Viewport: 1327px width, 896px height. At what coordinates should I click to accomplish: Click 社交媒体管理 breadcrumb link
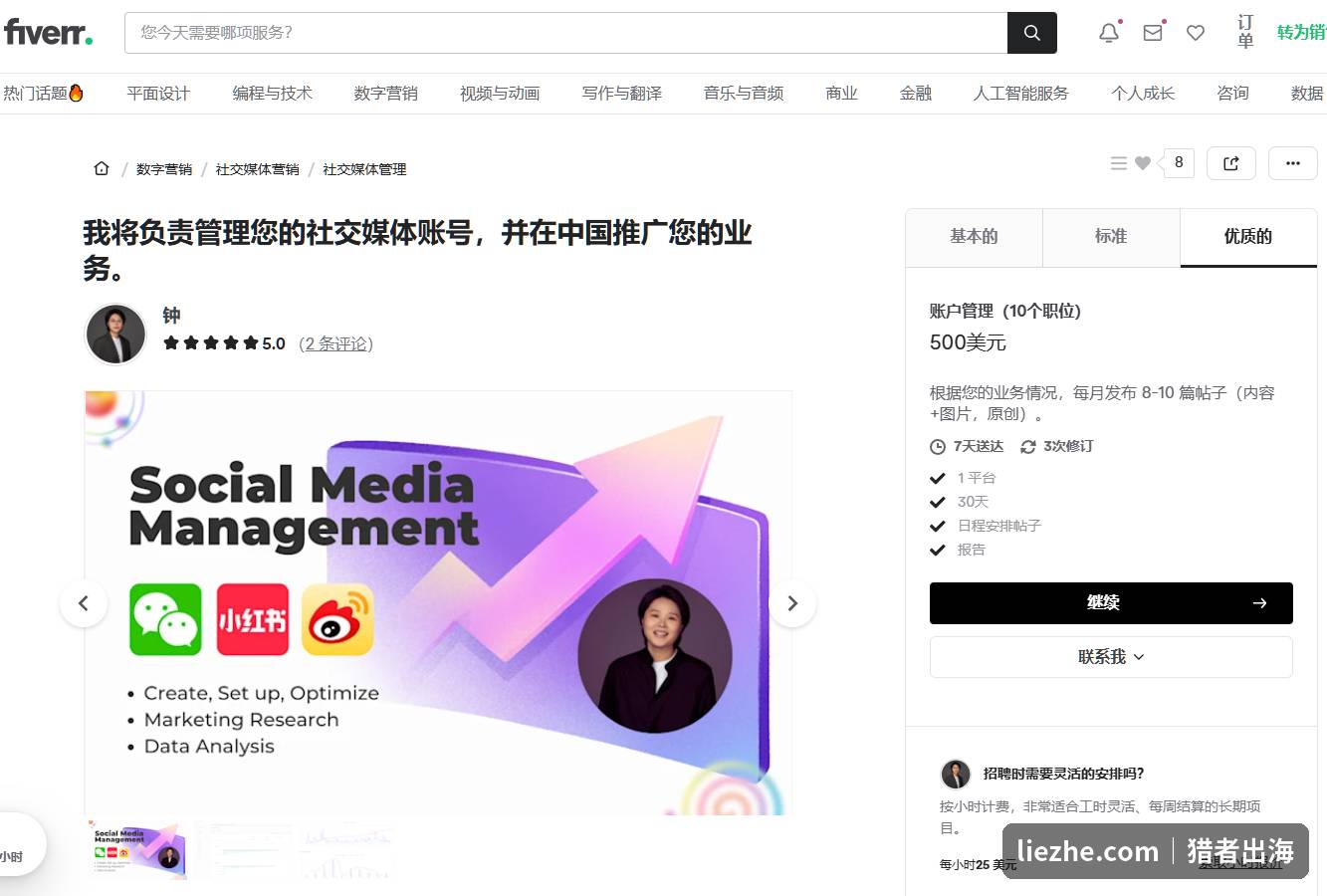[x=364, y=169]
